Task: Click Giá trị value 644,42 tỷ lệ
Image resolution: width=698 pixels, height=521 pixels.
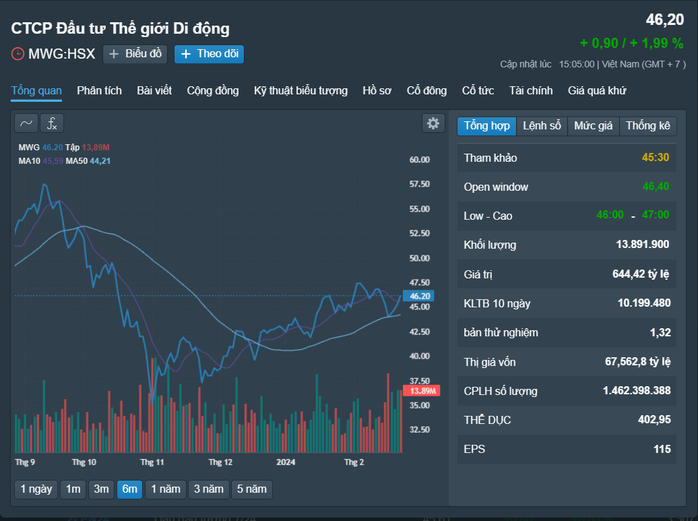Action: point(641,274)
